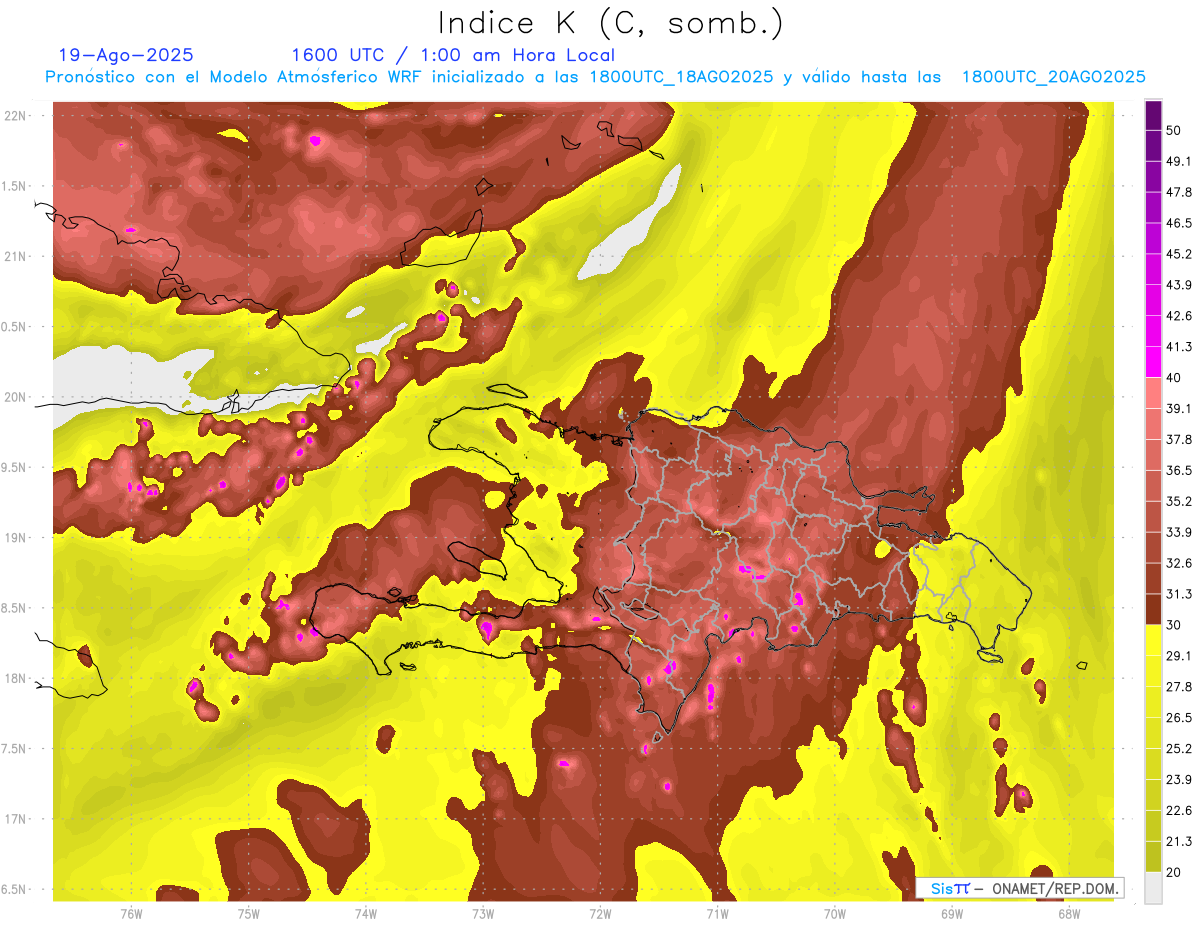Screen dimensions: 1200x927
Task: Click the '72W' longitude label
Action: (600, 914)
